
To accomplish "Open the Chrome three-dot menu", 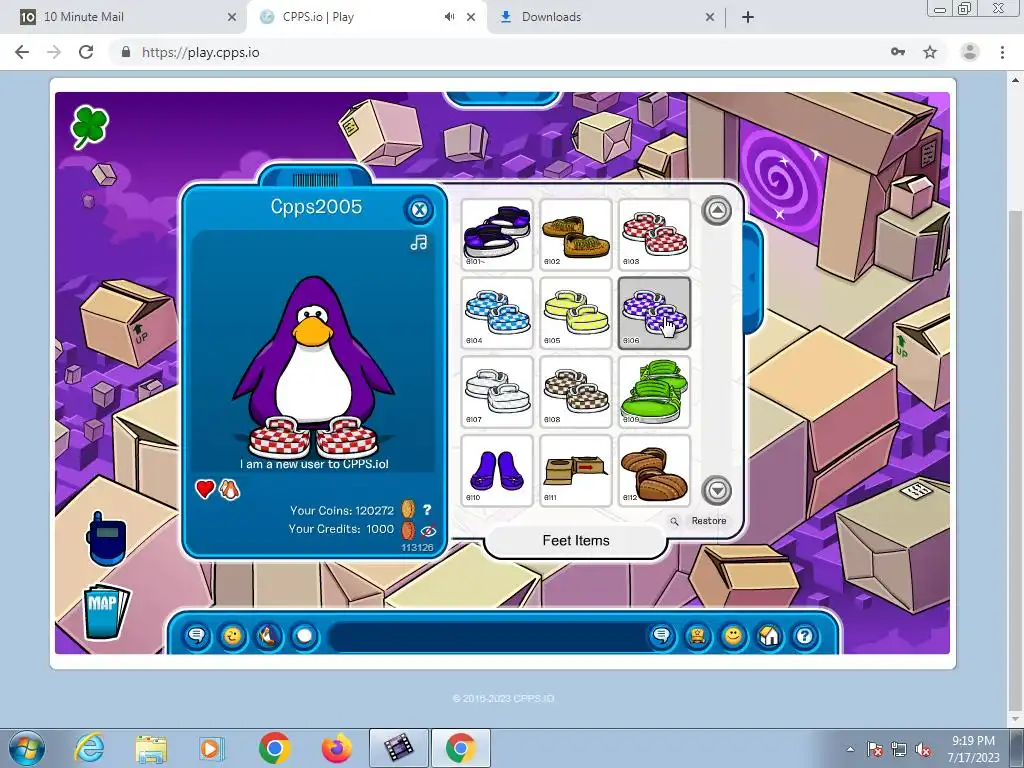I will coord(1002,52).
